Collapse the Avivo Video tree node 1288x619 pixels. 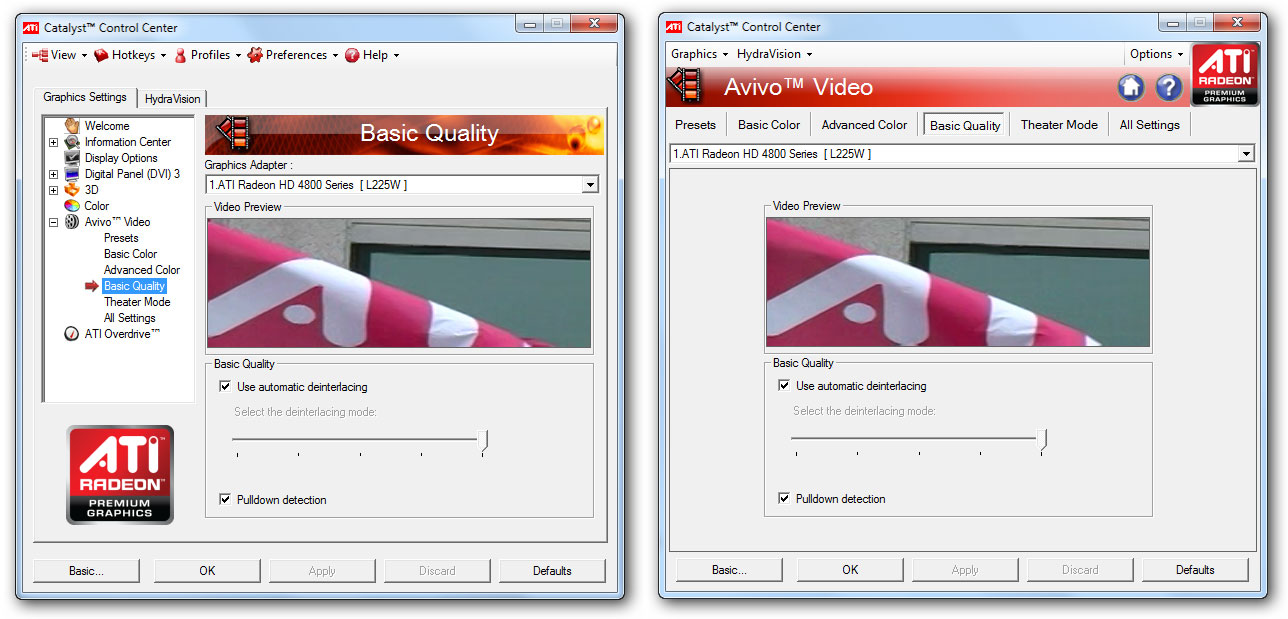pos(53,222)
